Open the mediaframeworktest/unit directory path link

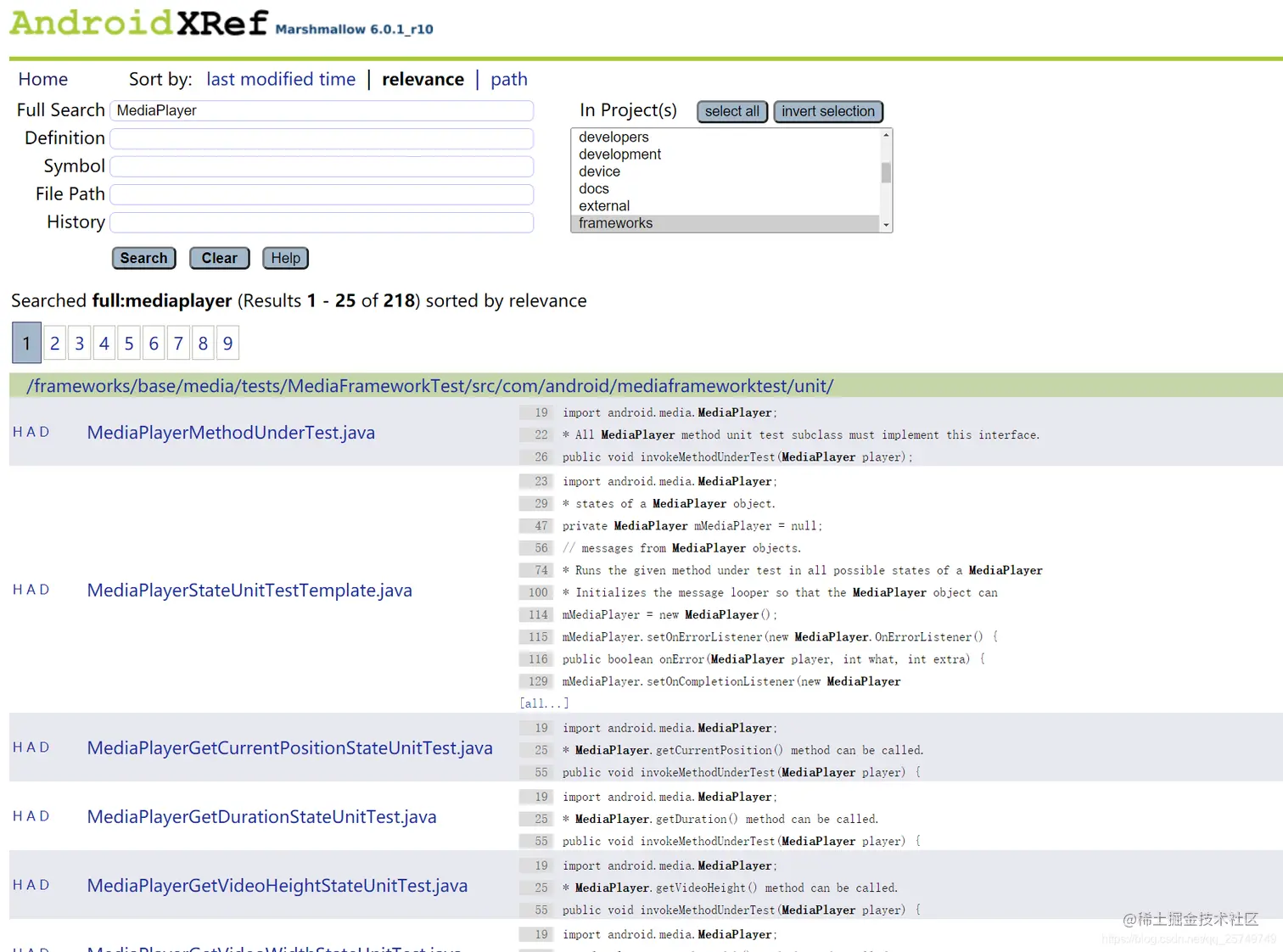pyautogui.click(x=430, y=386)
